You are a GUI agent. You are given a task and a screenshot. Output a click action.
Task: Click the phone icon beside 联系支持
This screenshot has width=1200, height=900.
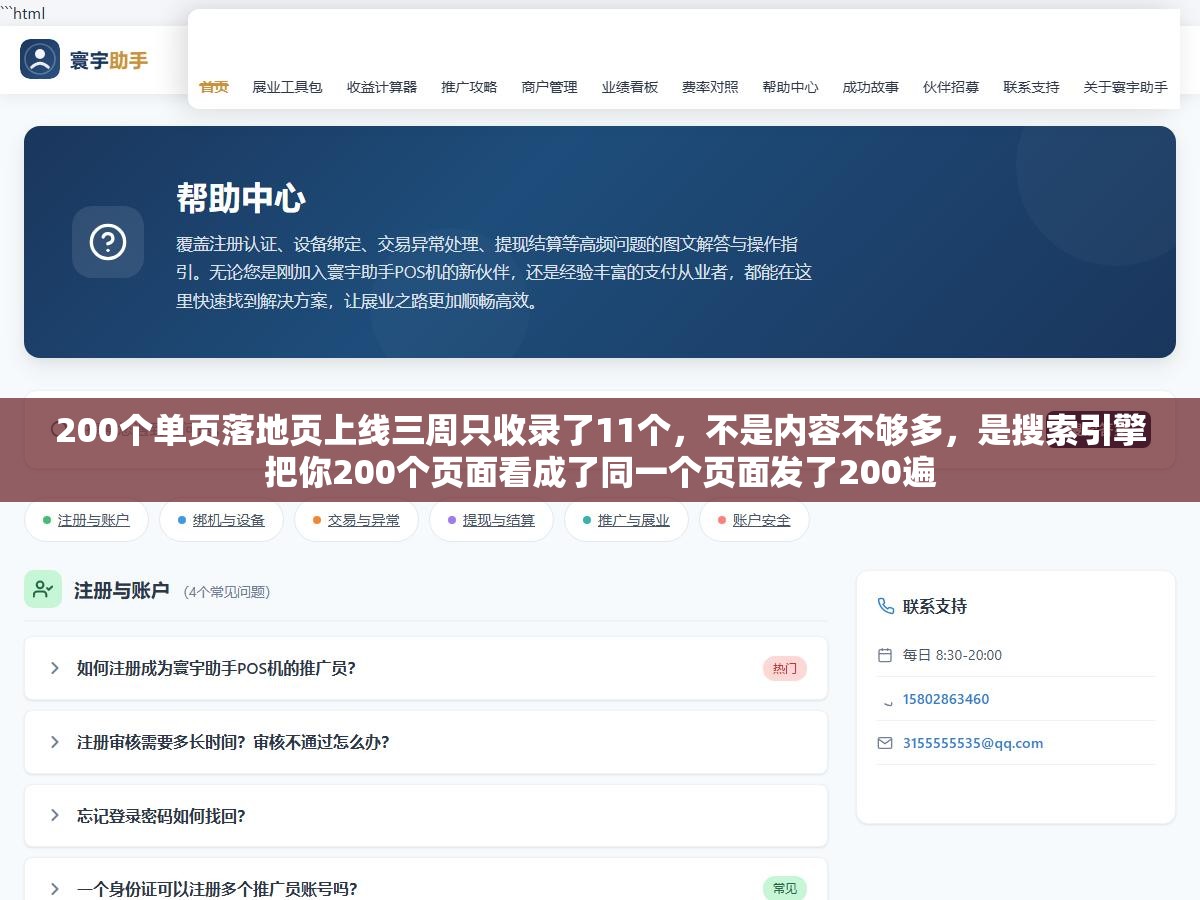coord(885,606)
